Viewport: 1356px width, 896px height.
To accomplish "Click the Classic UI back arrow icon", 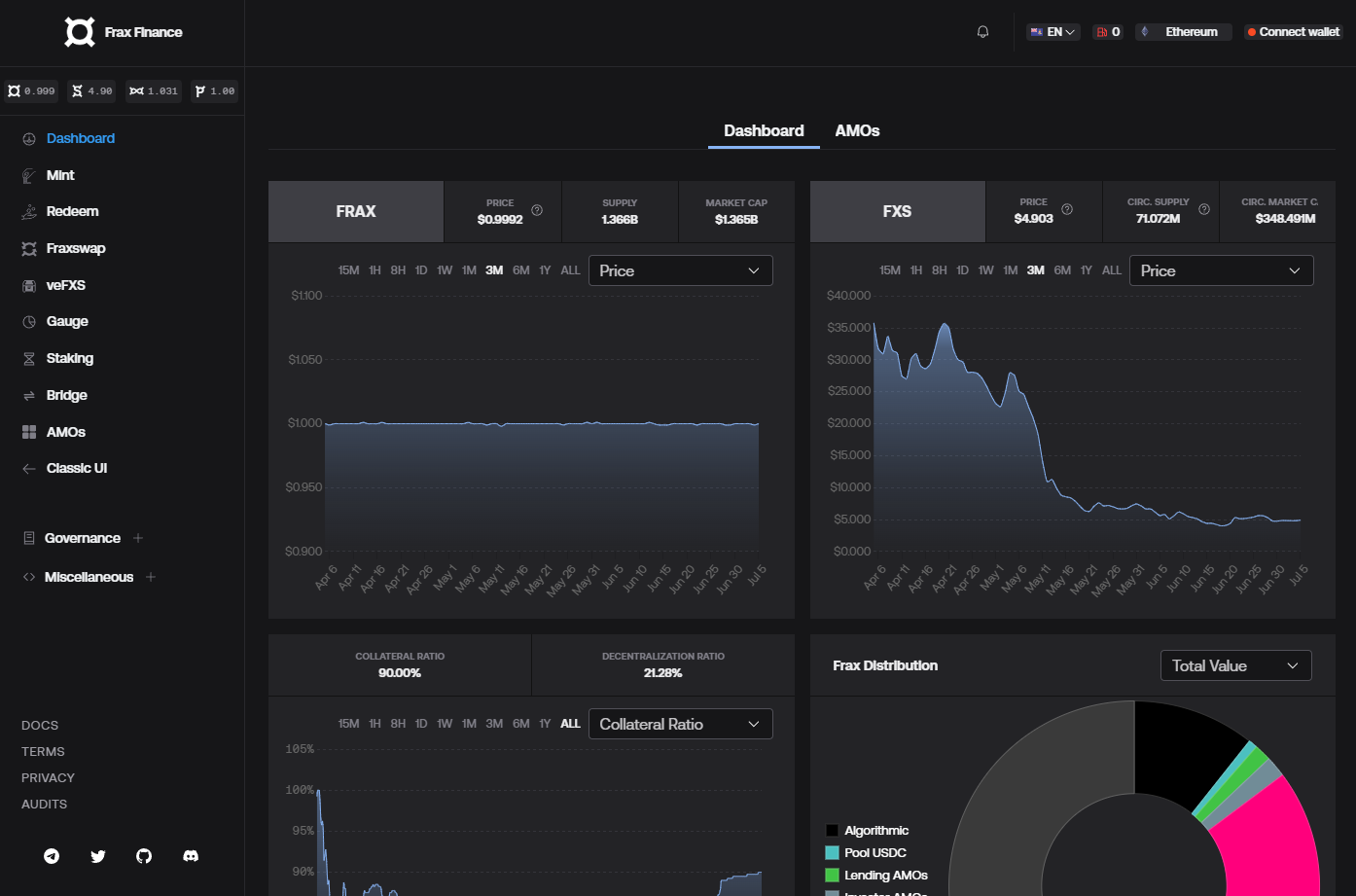I will coord(29,469).
